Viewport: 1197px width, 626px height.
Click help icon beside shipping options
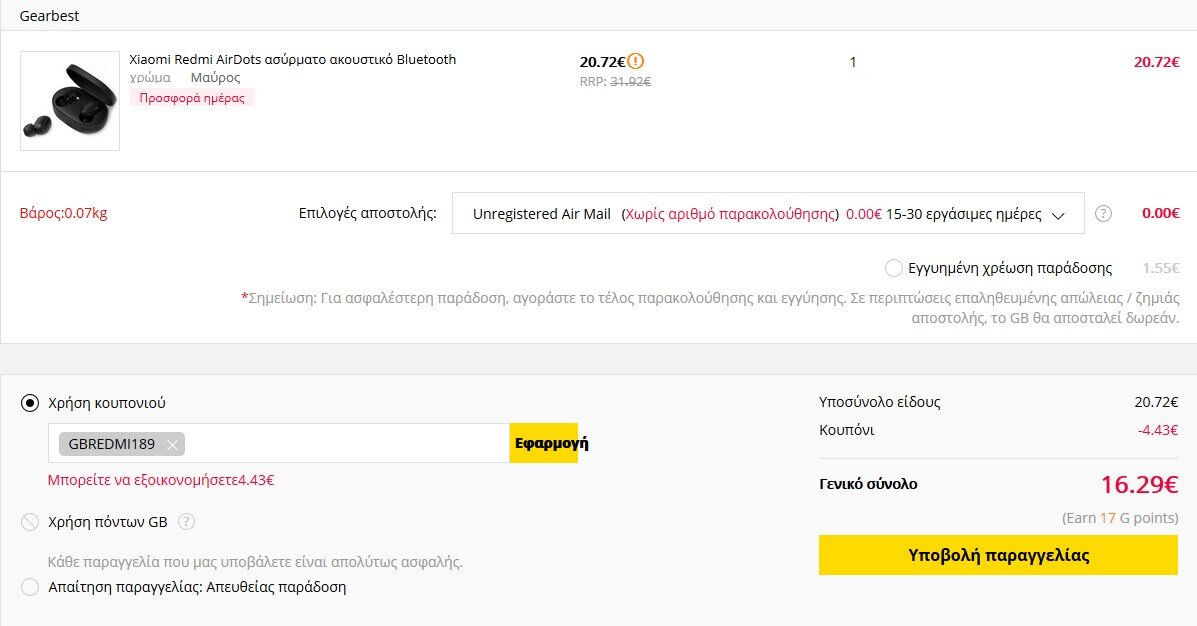pyautogui.click(x=1103, y=213)
